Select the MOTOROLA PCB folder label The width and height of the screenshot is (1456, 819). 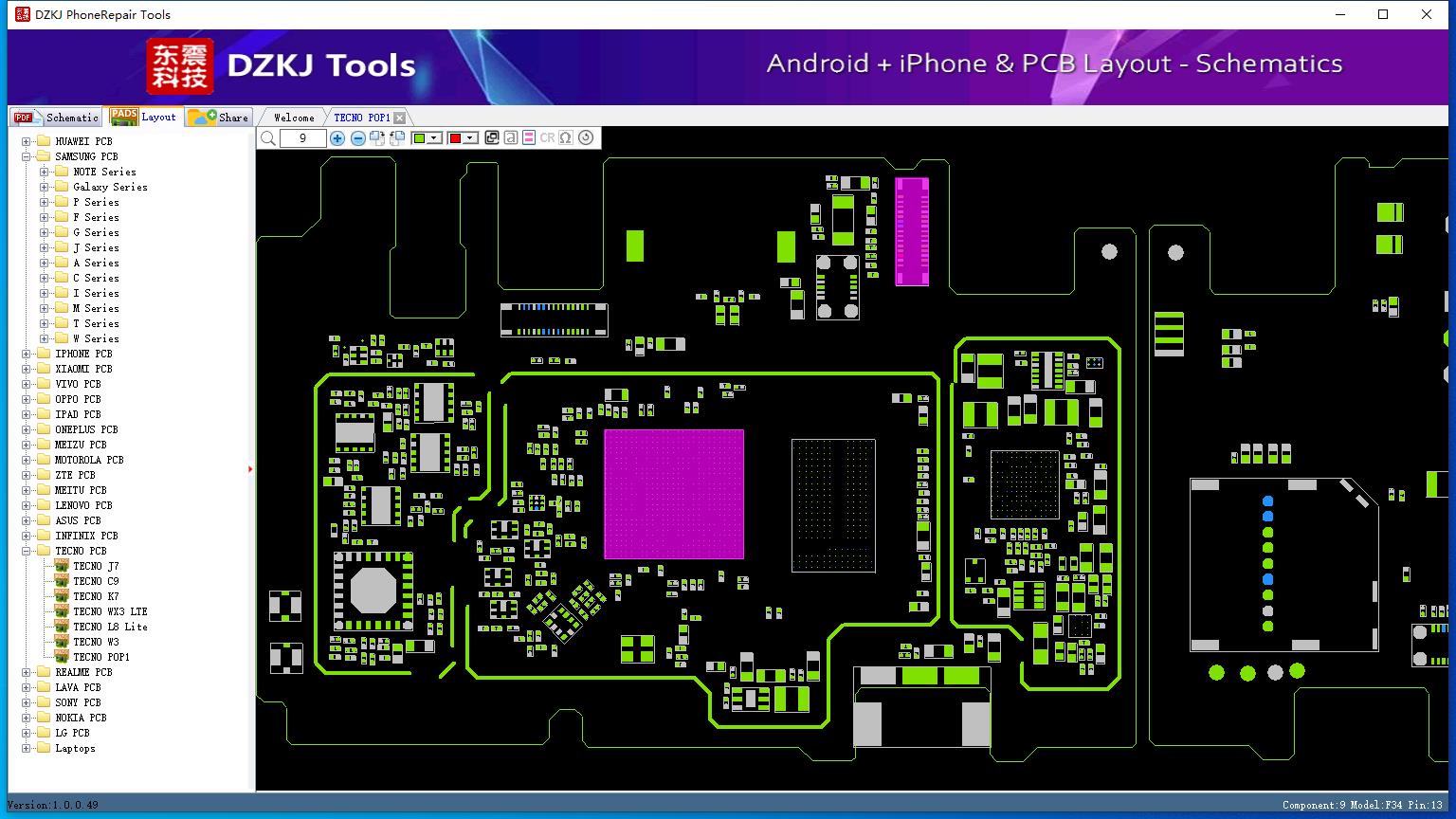point(89,460)
